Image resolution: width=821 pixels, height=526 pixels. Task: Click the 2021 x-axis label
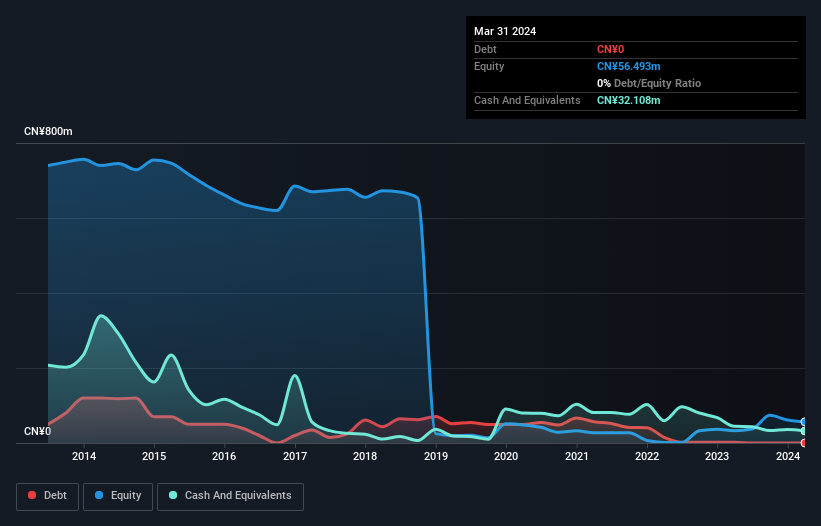(576, 456)
